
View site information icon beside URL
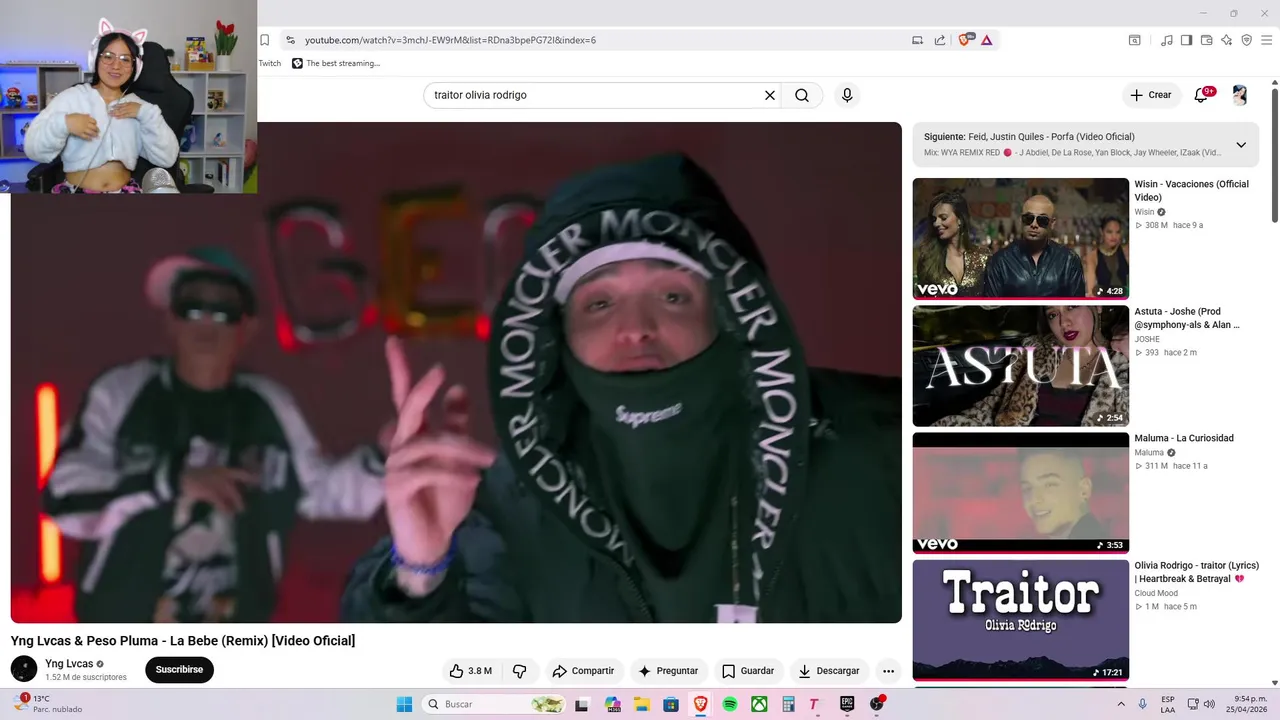click(290, 40)
